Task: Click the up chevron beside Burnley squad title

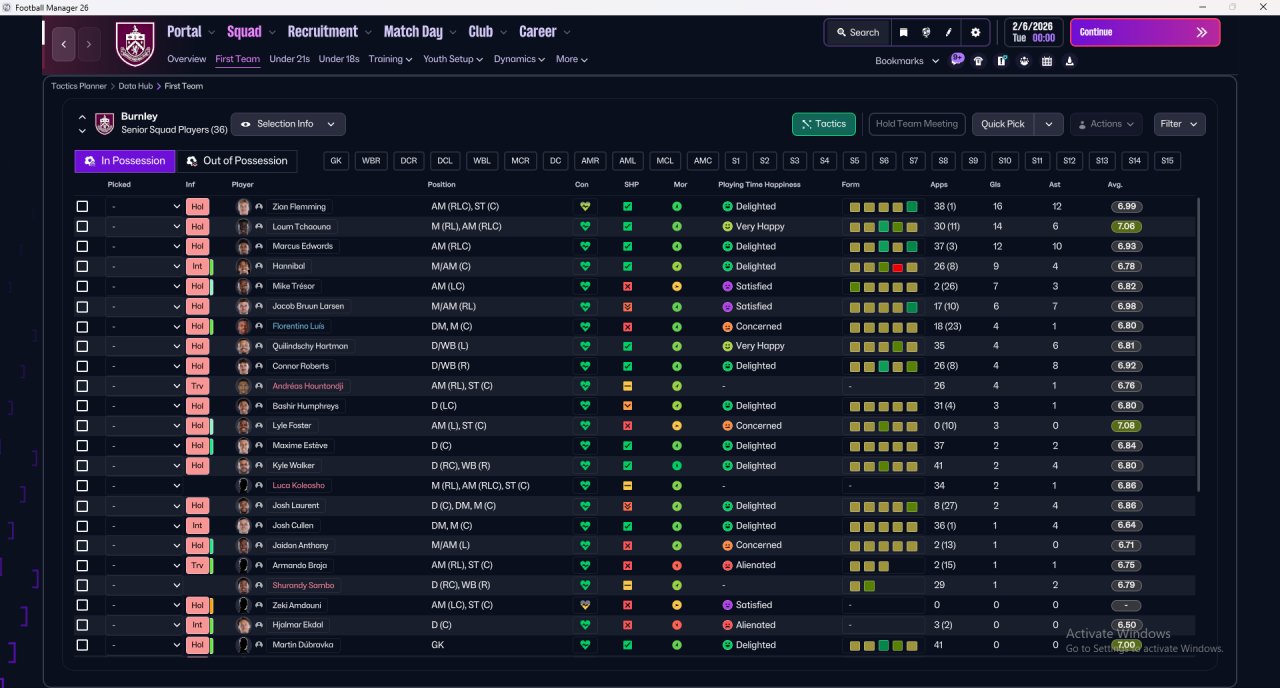Action: pyautogui.click(x=82, y=117)
